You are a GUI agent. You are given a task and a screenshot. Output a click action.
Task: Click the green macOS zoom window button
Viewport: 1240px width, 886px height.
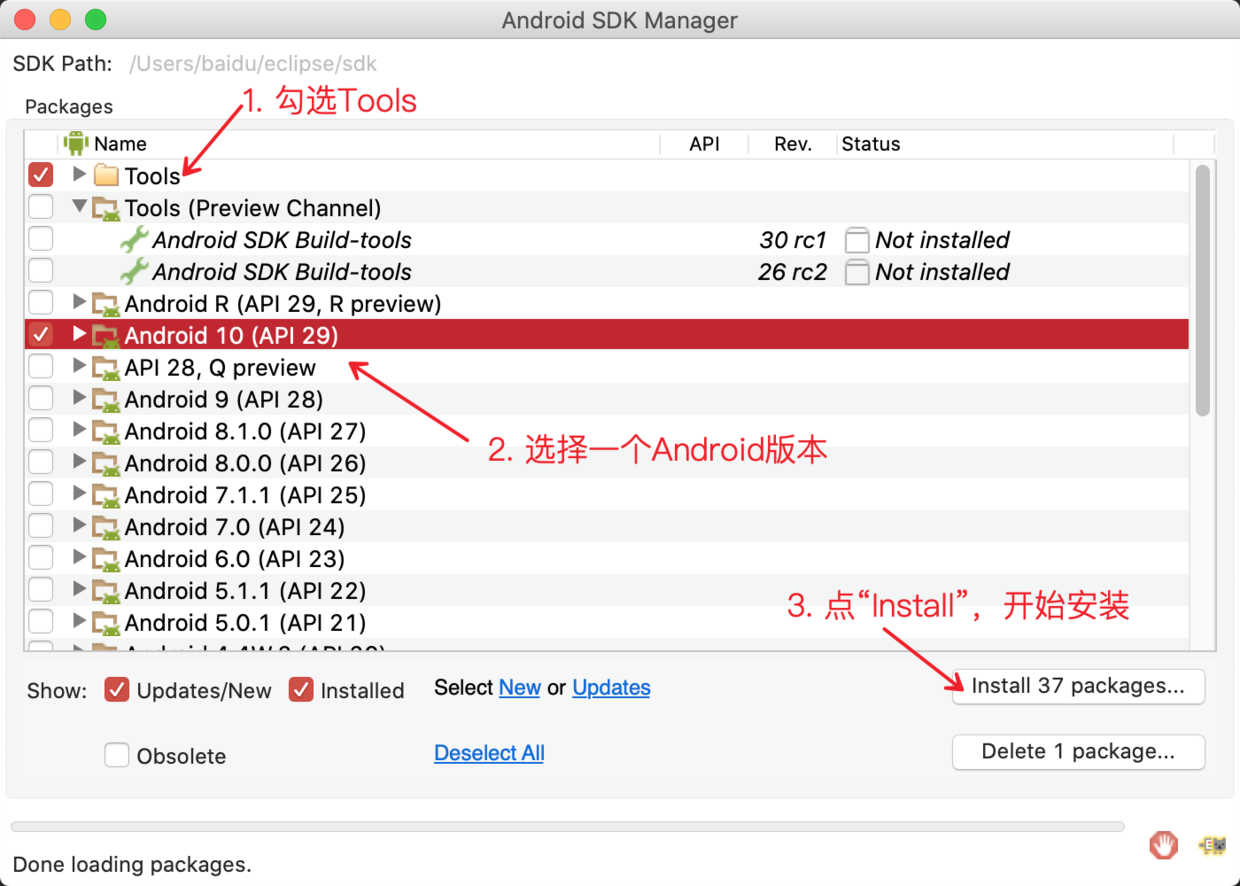[95, 20]
